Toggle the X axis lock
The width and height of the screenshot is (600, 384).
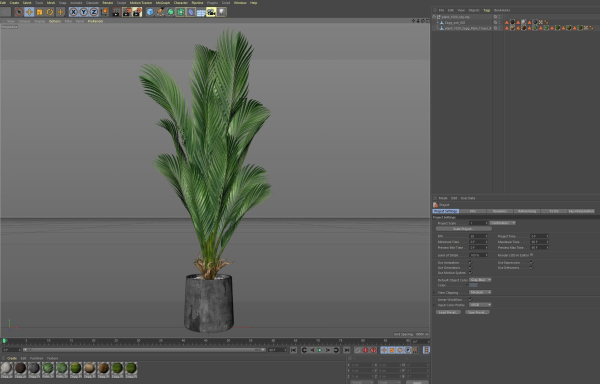73,12
